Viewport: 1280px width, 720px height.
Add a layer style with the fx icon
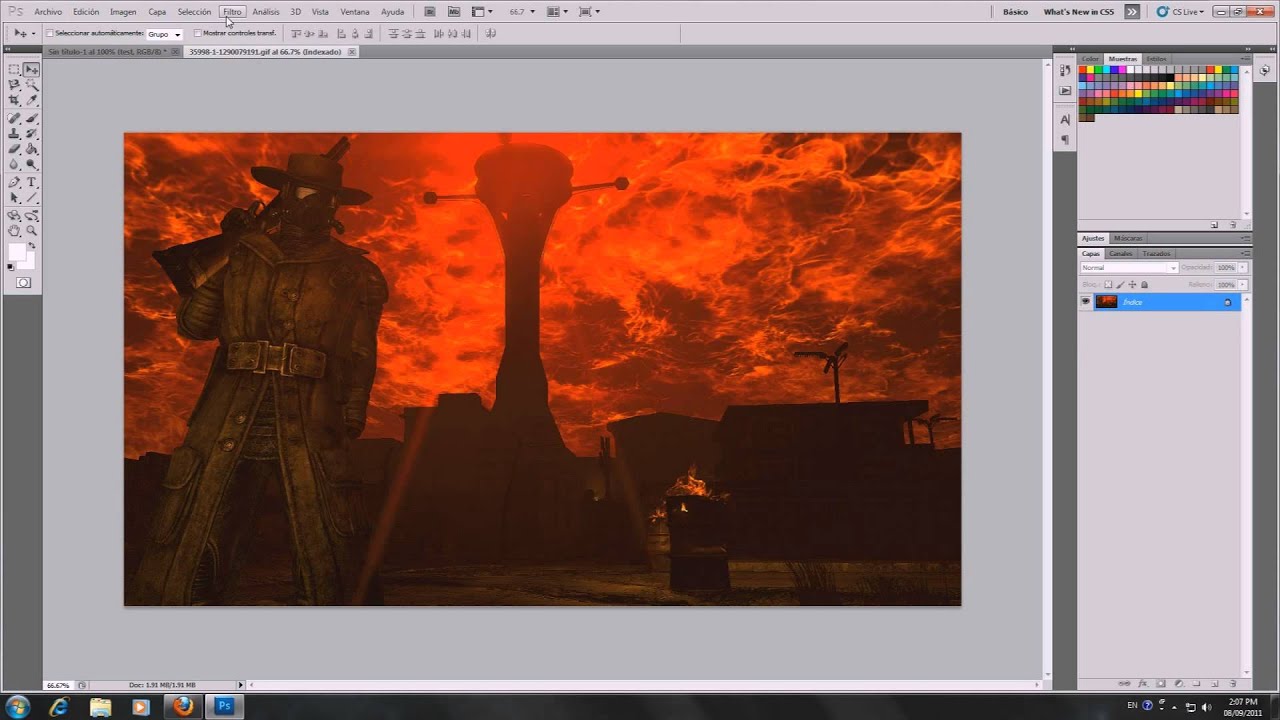(x=1145, y=684)
